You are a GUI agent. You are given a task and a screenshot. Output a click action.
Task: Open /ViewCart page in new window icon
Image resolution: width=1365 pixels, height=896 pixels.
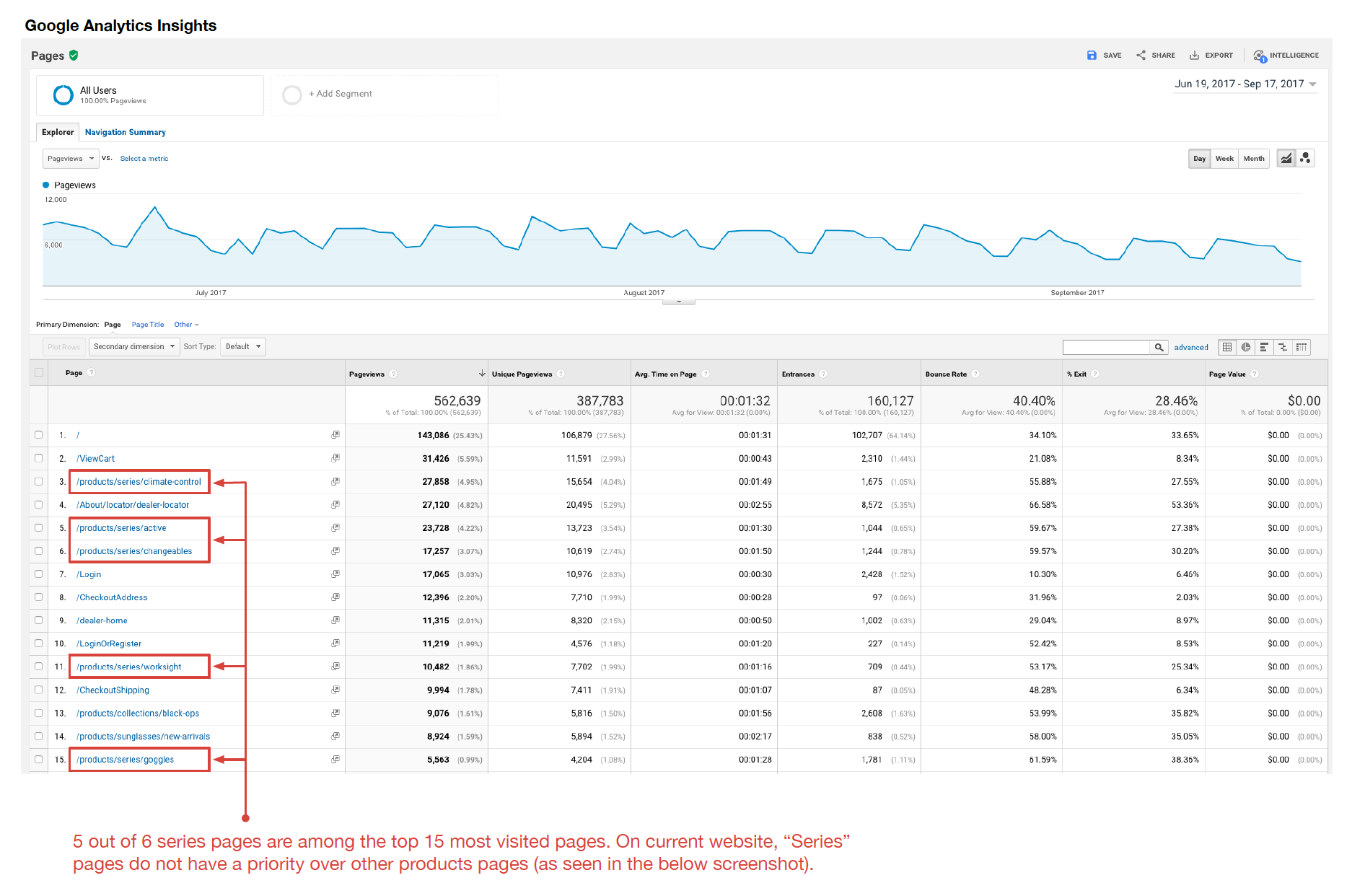click(335, 458)
